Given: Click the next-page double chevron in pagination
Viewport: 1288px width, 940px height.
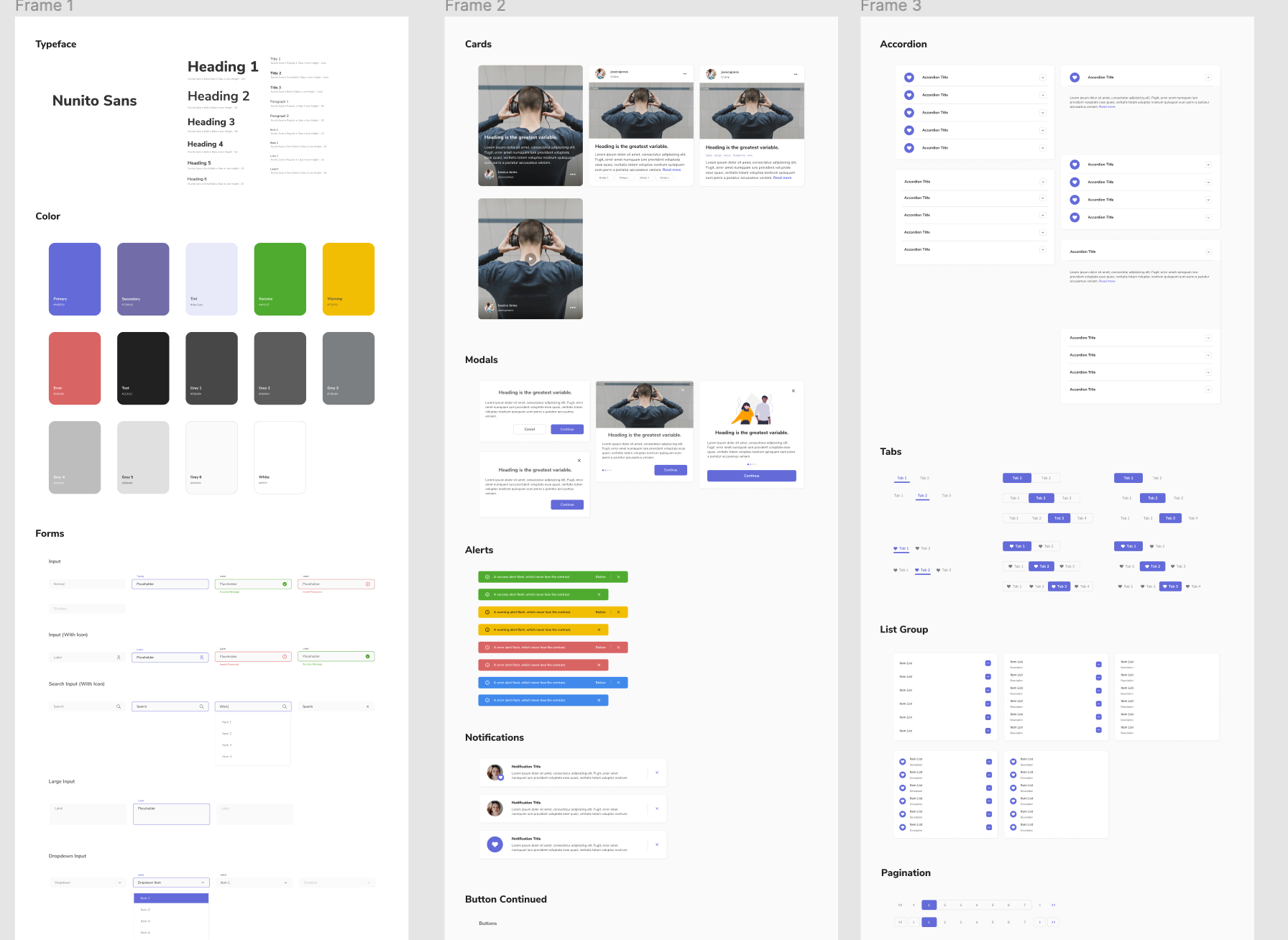Looking at the screenshot, I should click(x=1054, y=905).
